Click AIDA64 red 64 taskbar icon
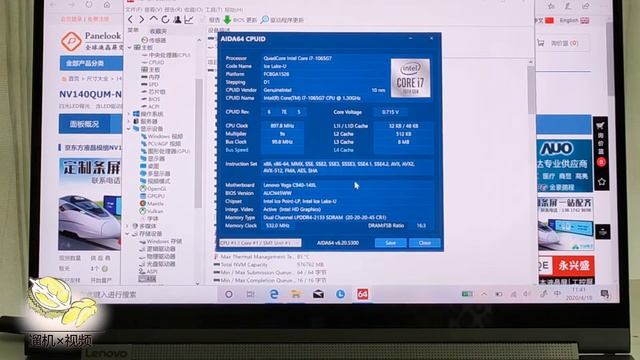This screenshot has height=360, width=640. [x=362, y=294]
